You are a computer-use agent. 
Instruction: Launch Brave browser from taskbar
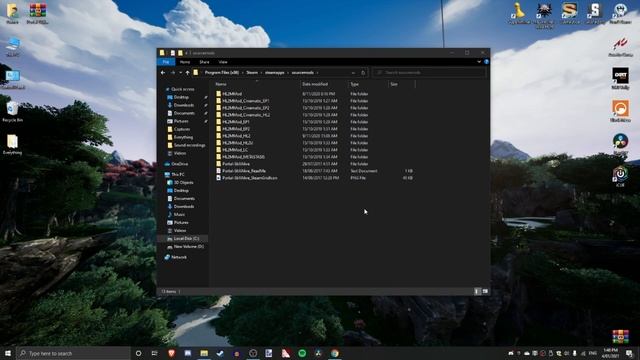171,353
